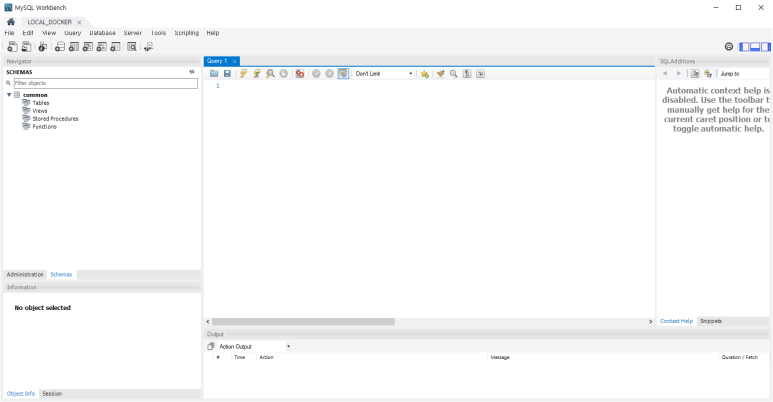Viewport: 773px width, 402px height.
Task: Open Search table data icon
Action: (x=132, y=47)
